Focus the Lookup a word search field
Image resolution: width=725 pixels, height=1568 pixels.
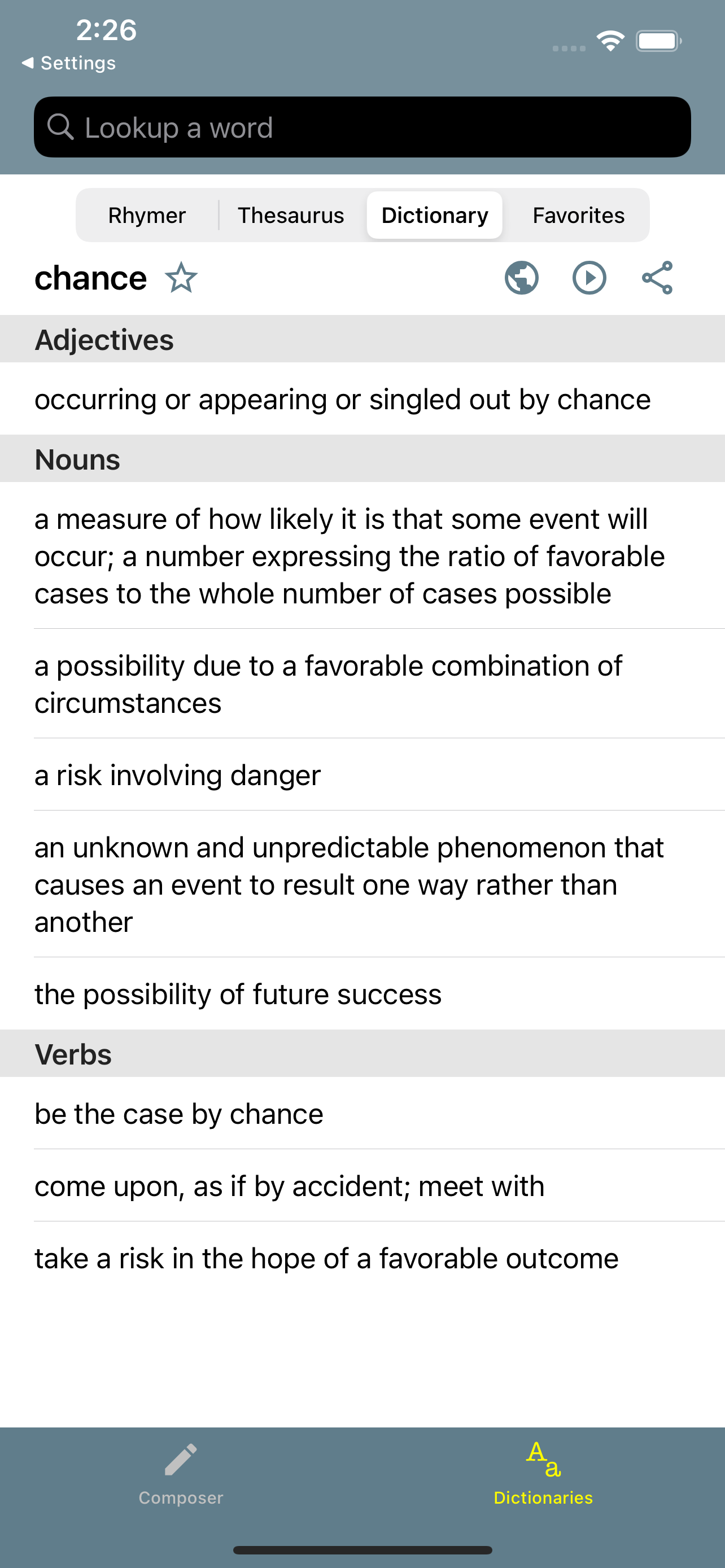[x=362, y=127]
